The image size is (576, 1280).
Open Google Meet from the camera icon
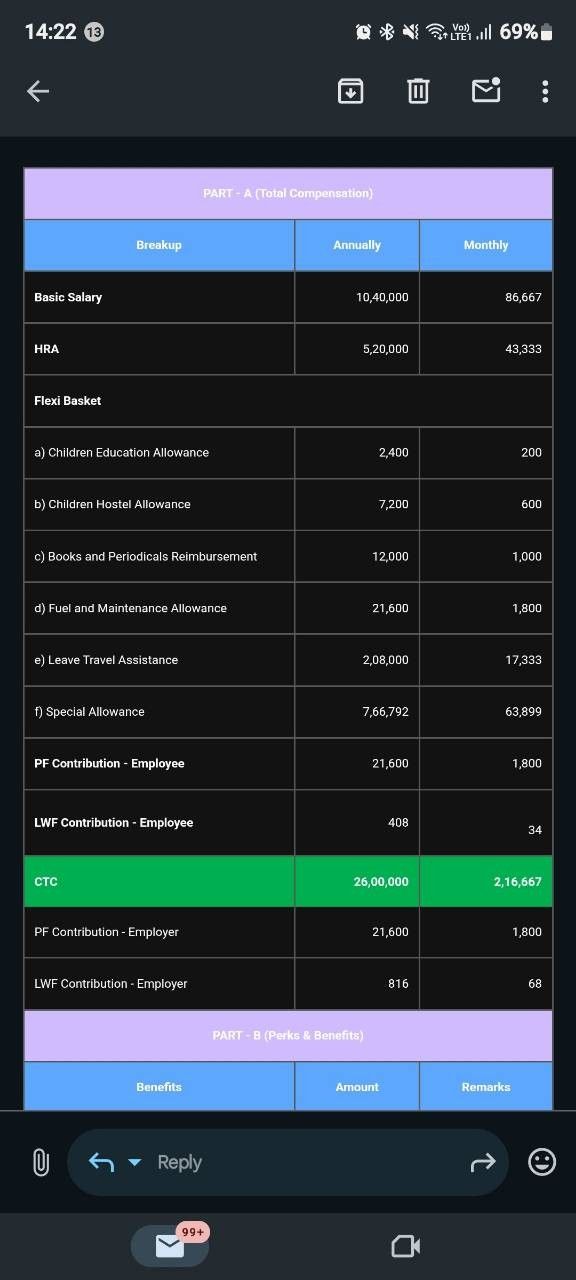tap(404, 1246)
